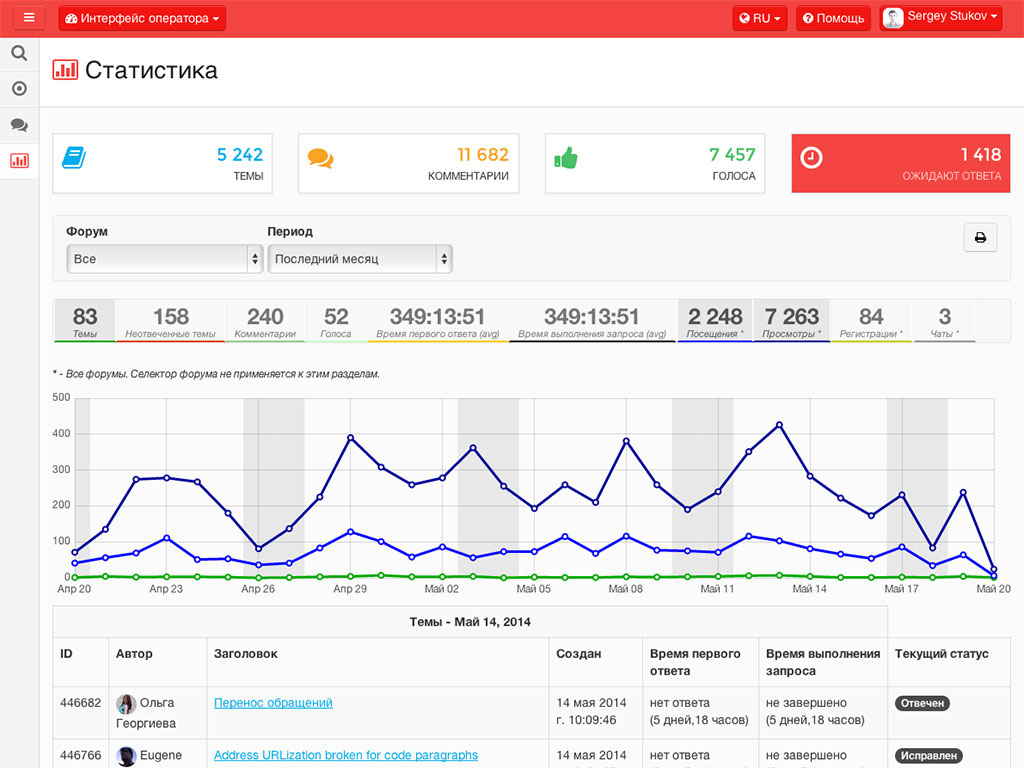
Task: Open the target circle sidebar icon
Action: tap(20, 89)
